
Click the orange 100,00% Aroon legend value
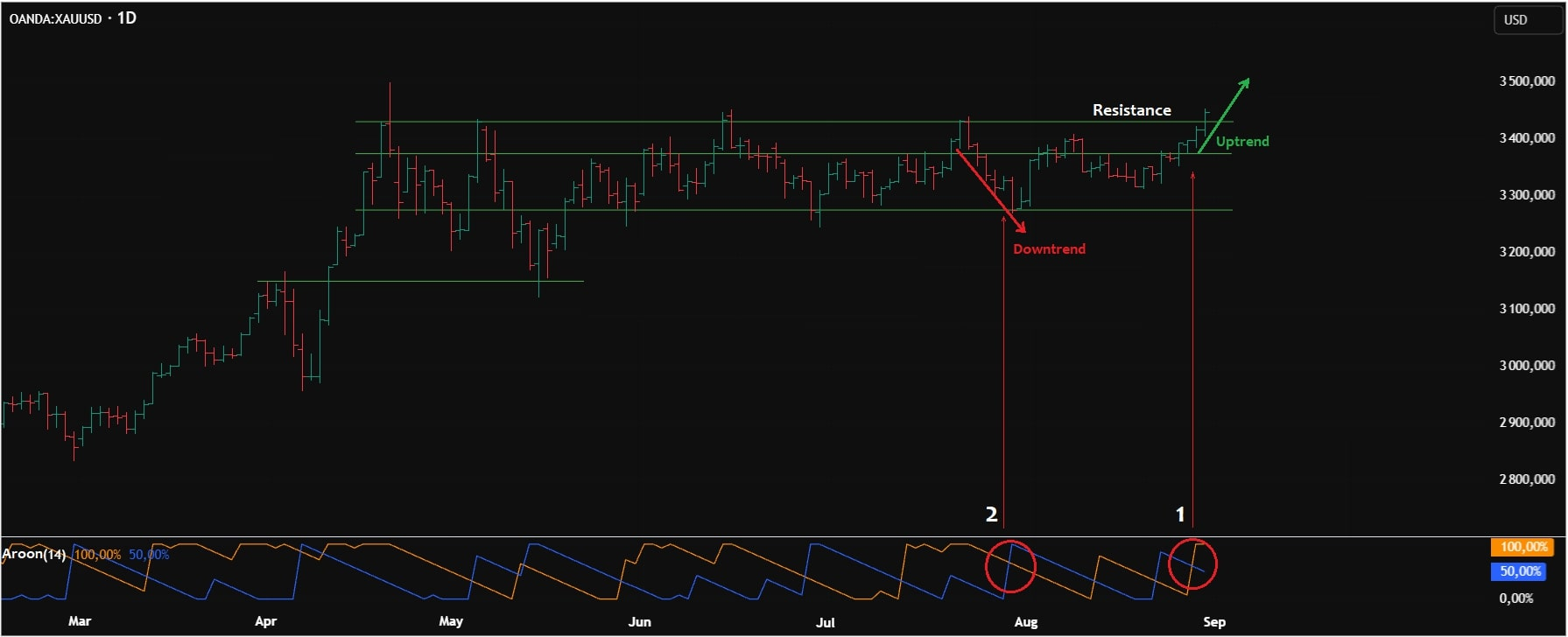tap(97, 555)
